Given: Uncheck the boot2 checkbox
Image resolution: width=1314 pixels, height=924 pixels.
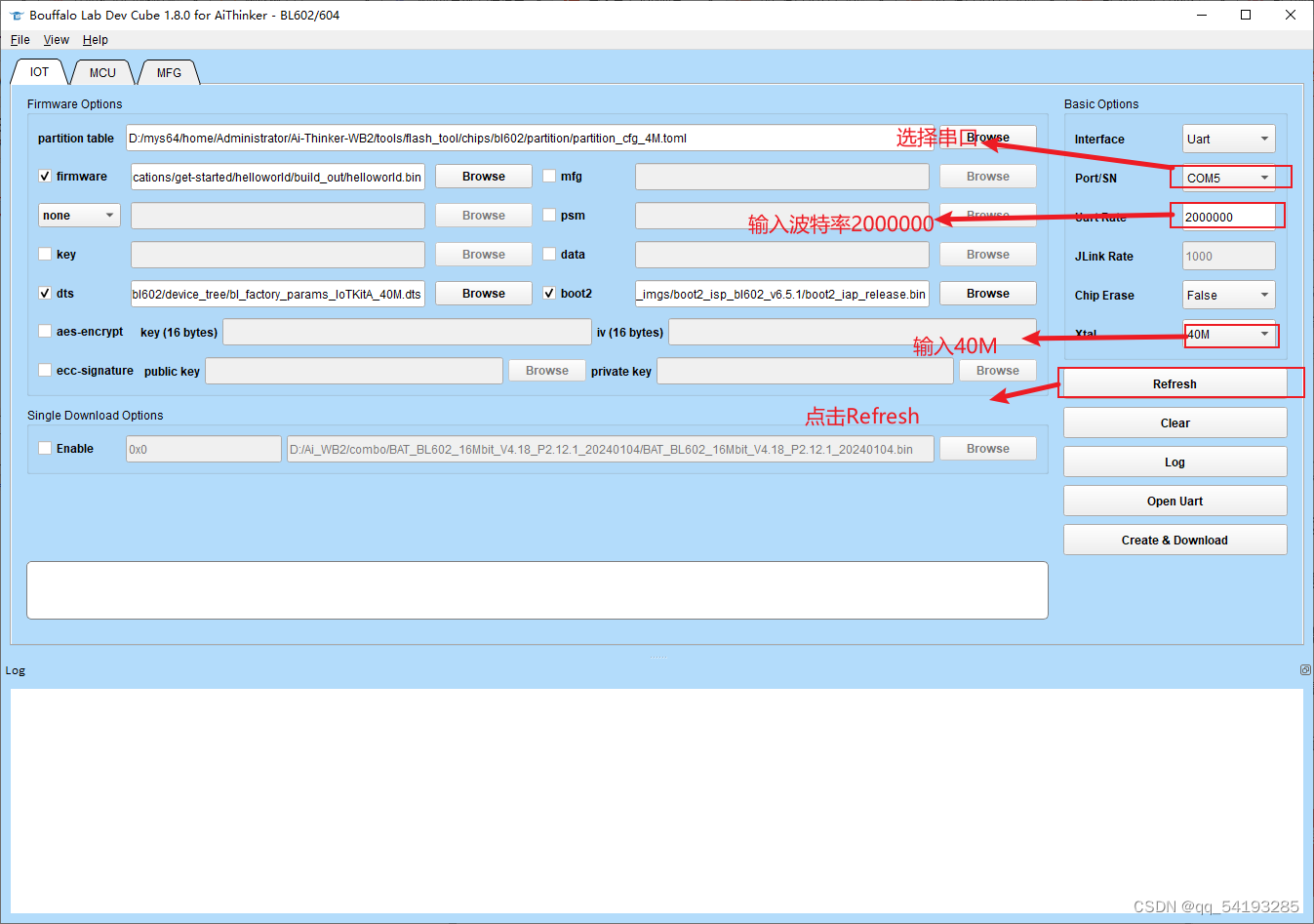Looking at the screenshot, I should tap(549, 294).
